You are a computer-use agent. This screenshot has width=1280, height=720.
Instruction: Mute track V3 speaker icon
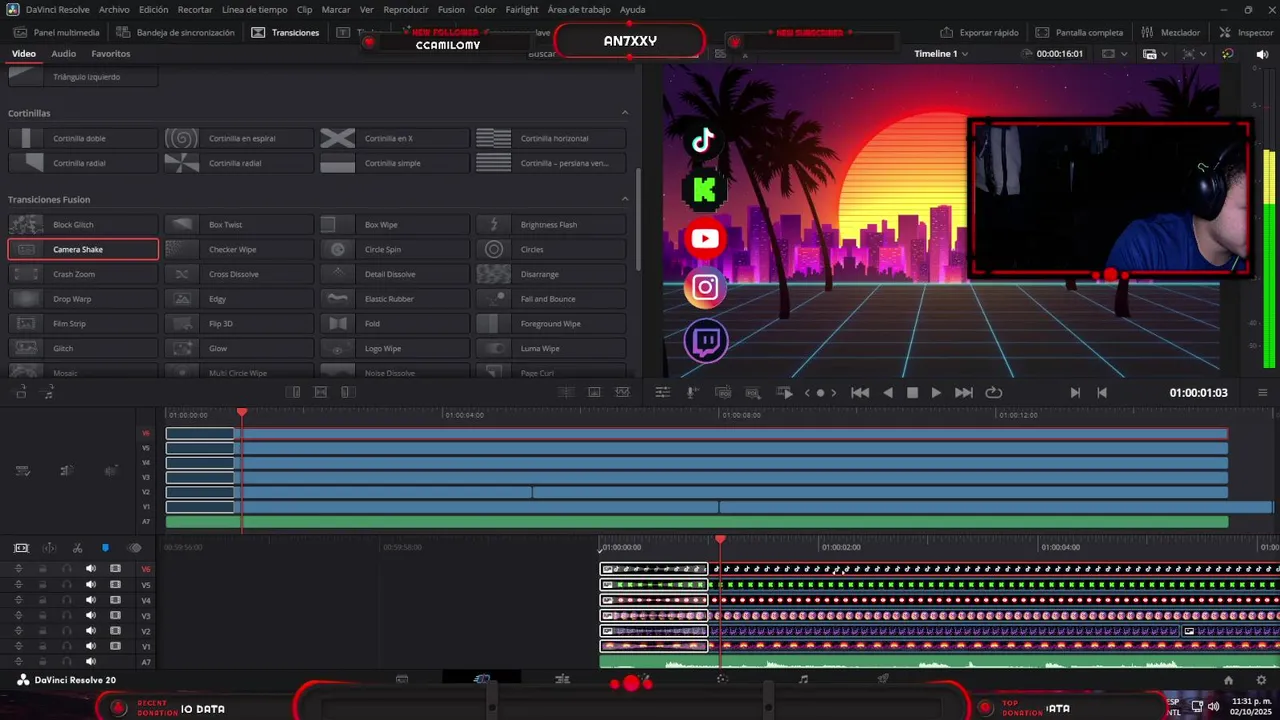91,616
